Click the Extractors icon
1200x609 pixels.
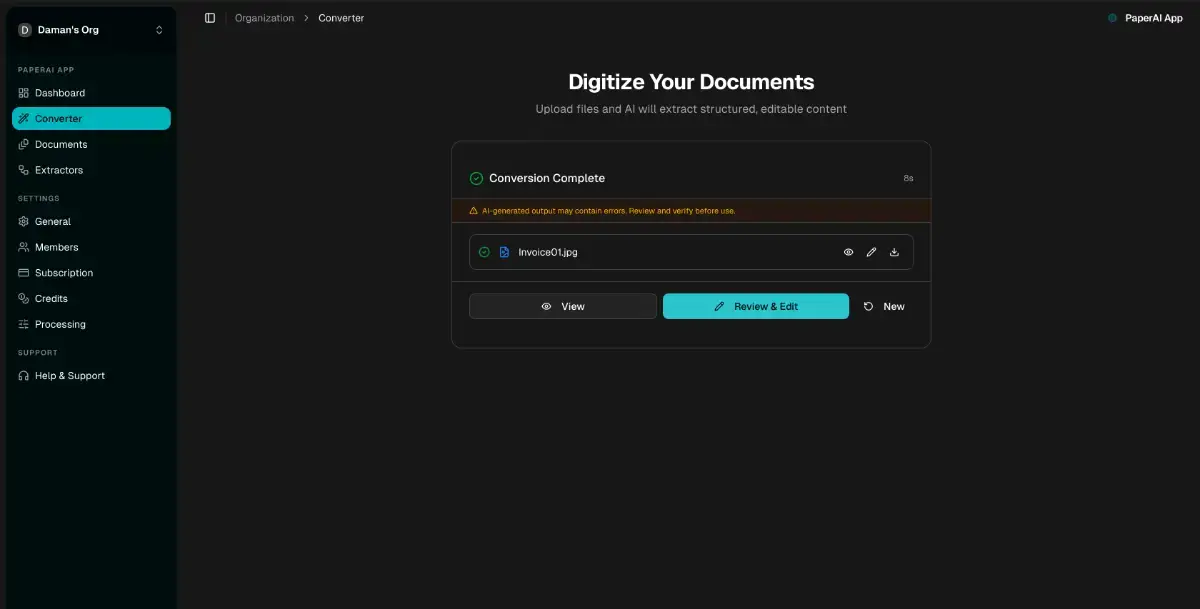[x=24, y=170]
